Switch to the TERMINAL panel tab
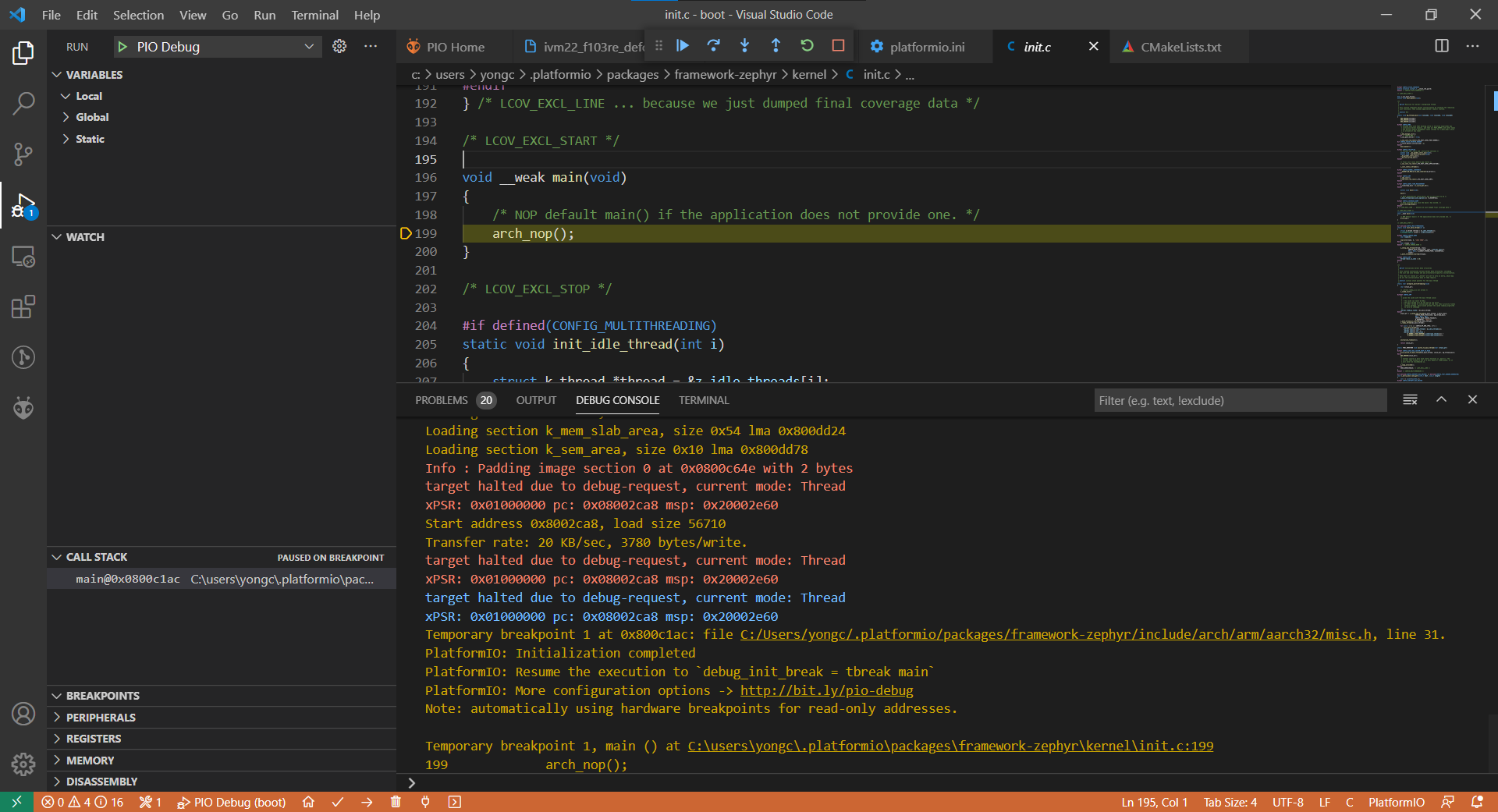 point(704,400)
